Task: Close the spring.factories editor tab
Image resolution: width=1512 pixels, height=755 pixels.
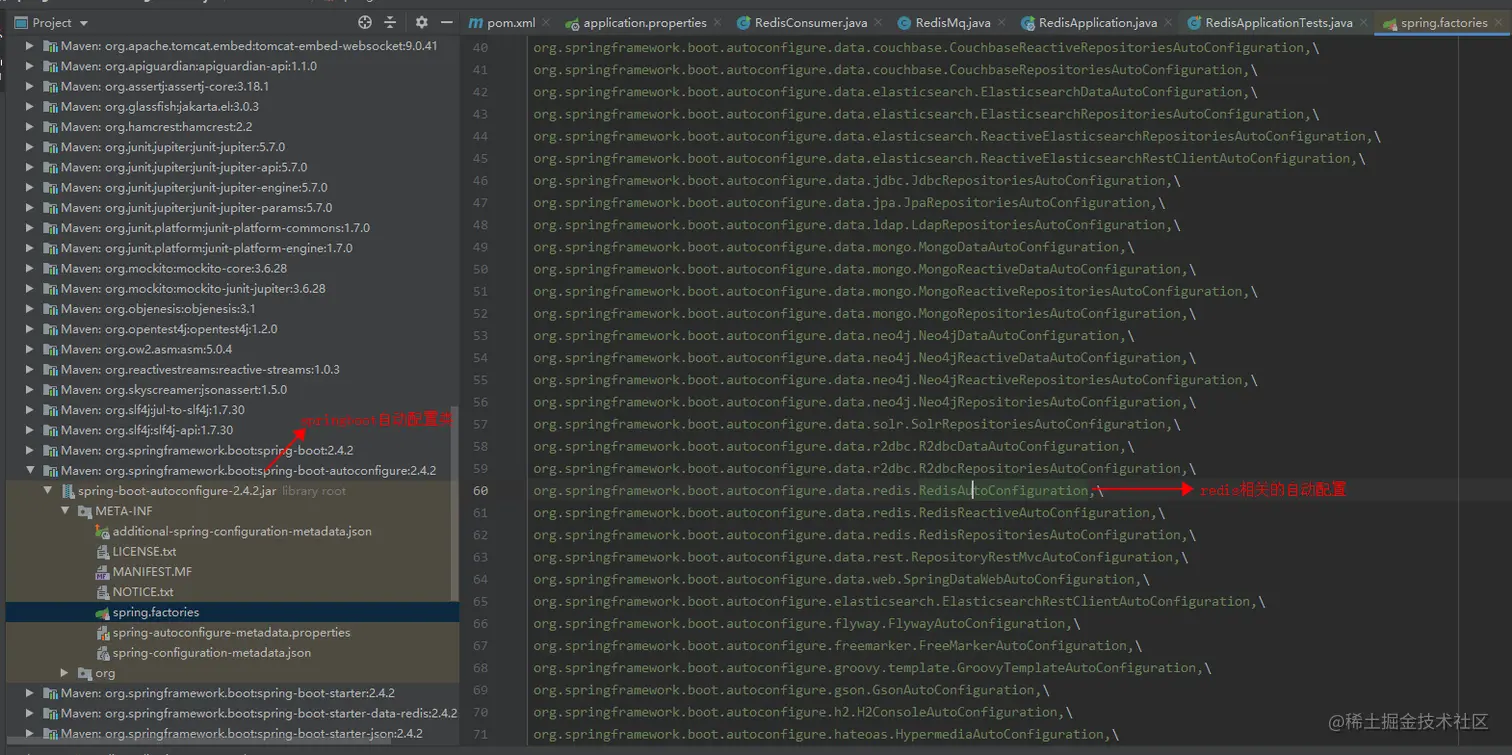Action: (x=1498, y=23)
